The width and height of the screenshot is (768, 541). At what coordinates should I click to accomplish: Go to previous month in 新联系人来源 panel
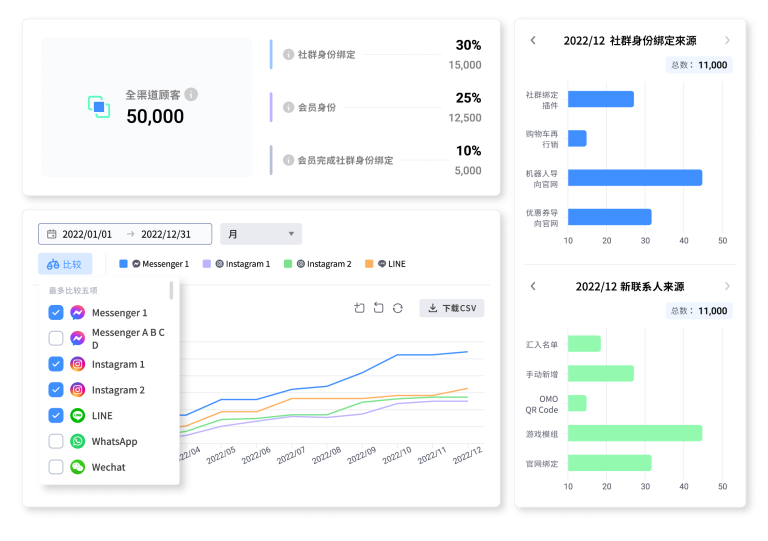(x=533, y=286)
